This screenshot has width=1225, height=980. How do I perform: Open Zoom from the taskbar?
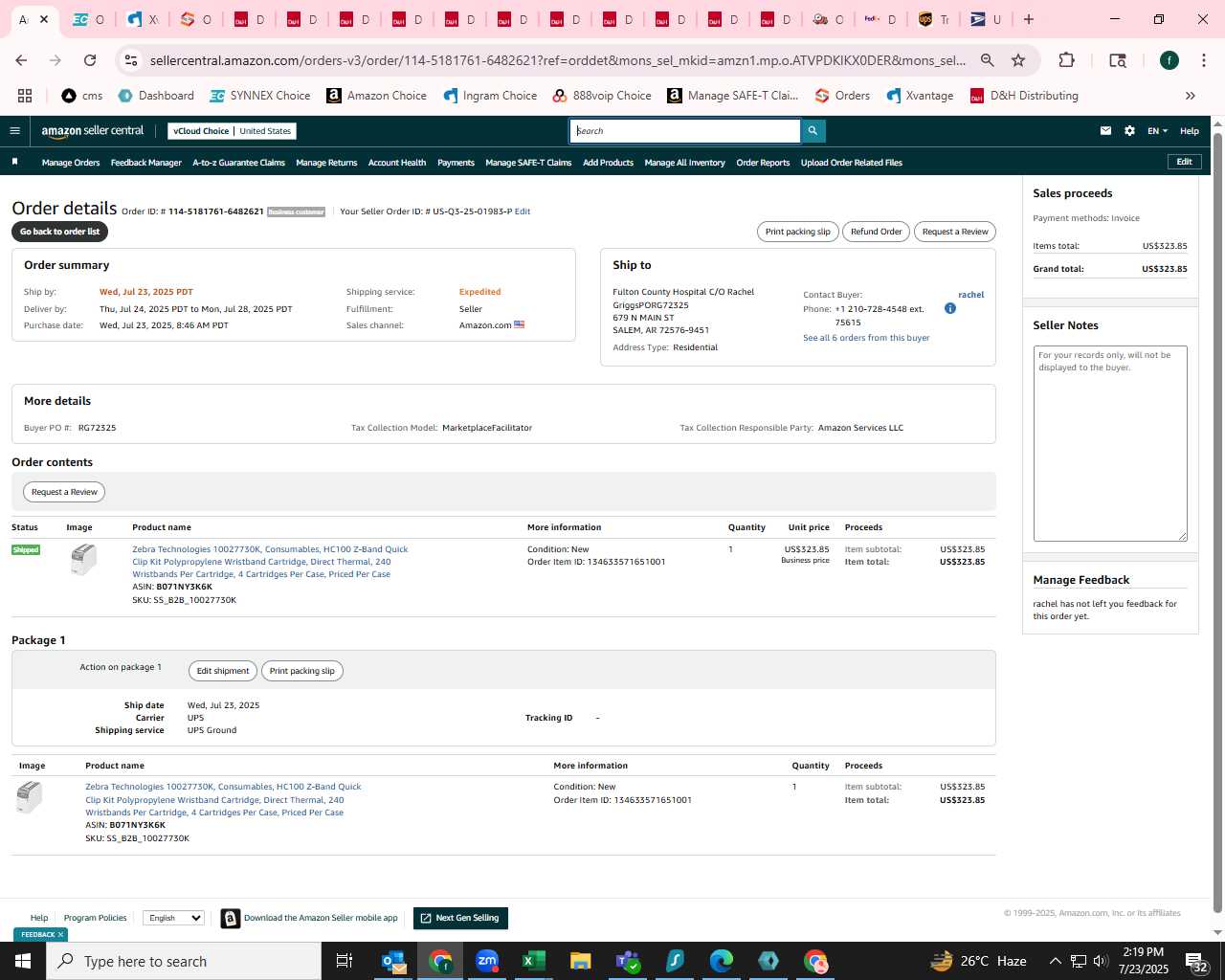487,961
